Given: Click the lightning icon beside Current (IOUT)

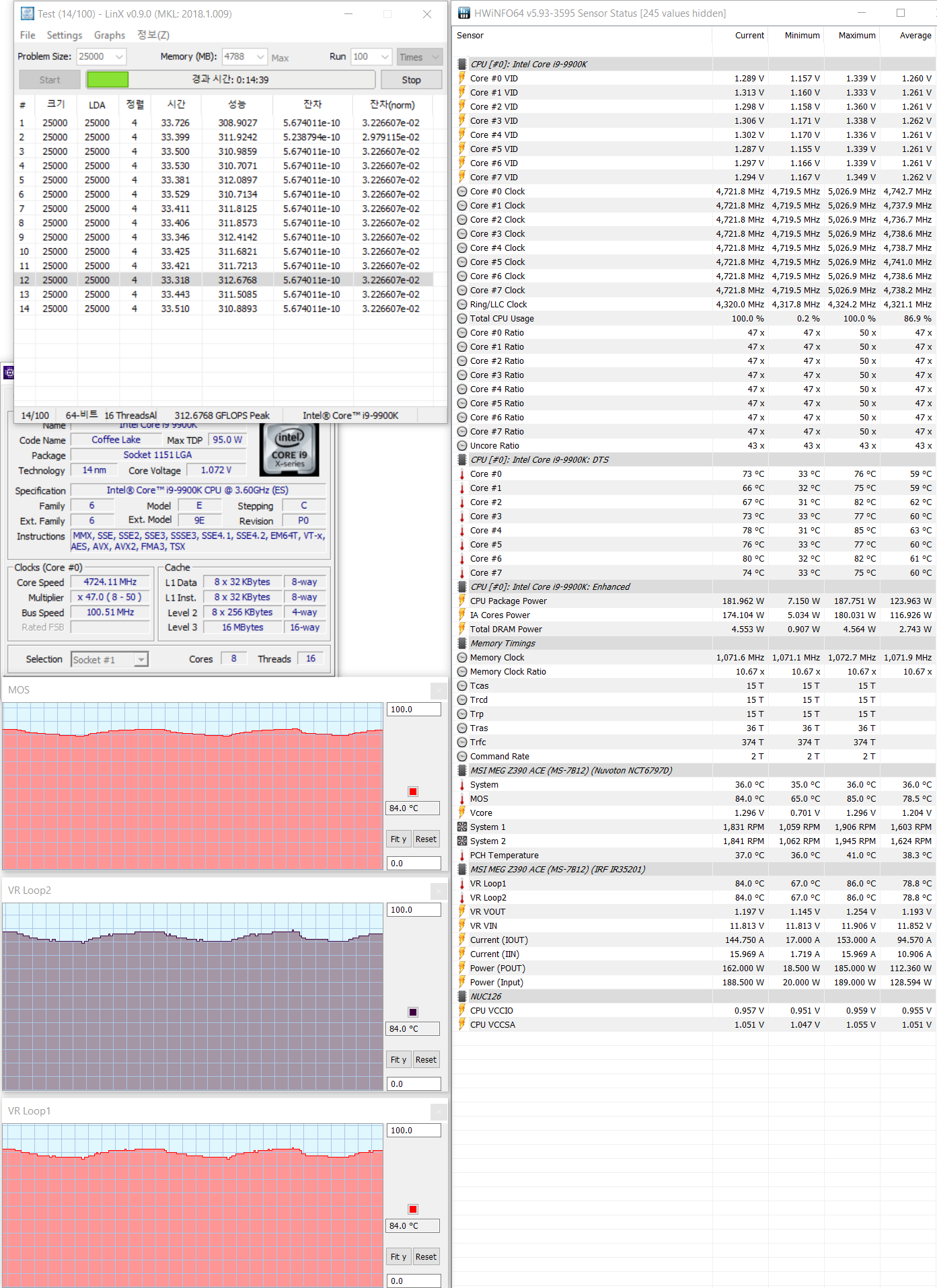Looking at the screenshot, I should (x=462, y=940).
